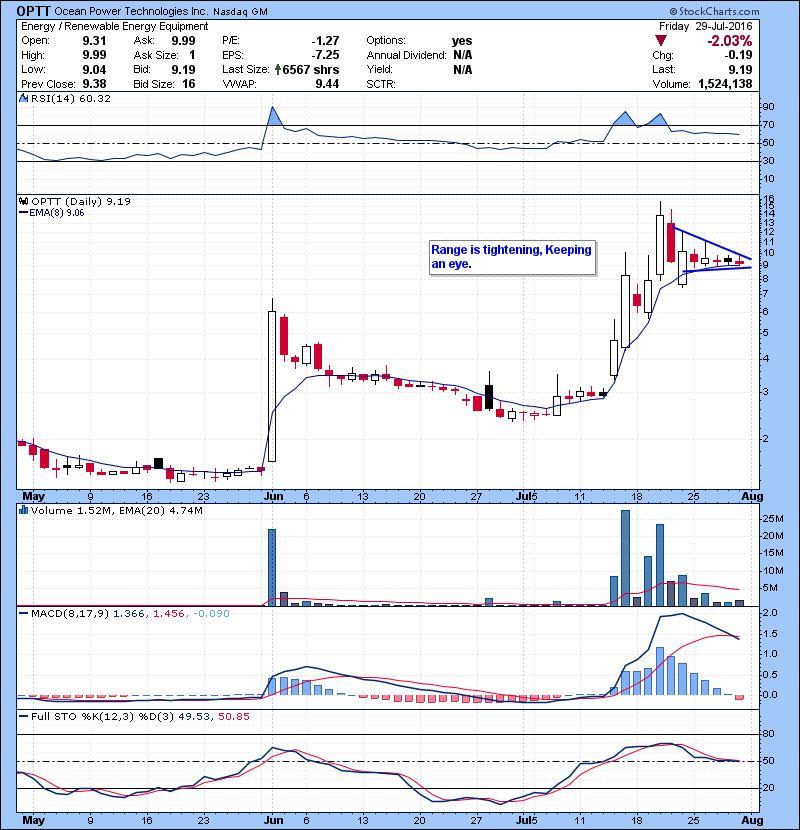Click the Volume 1,524,138 value
Viewport: 800px width, 830px height.
725,84
